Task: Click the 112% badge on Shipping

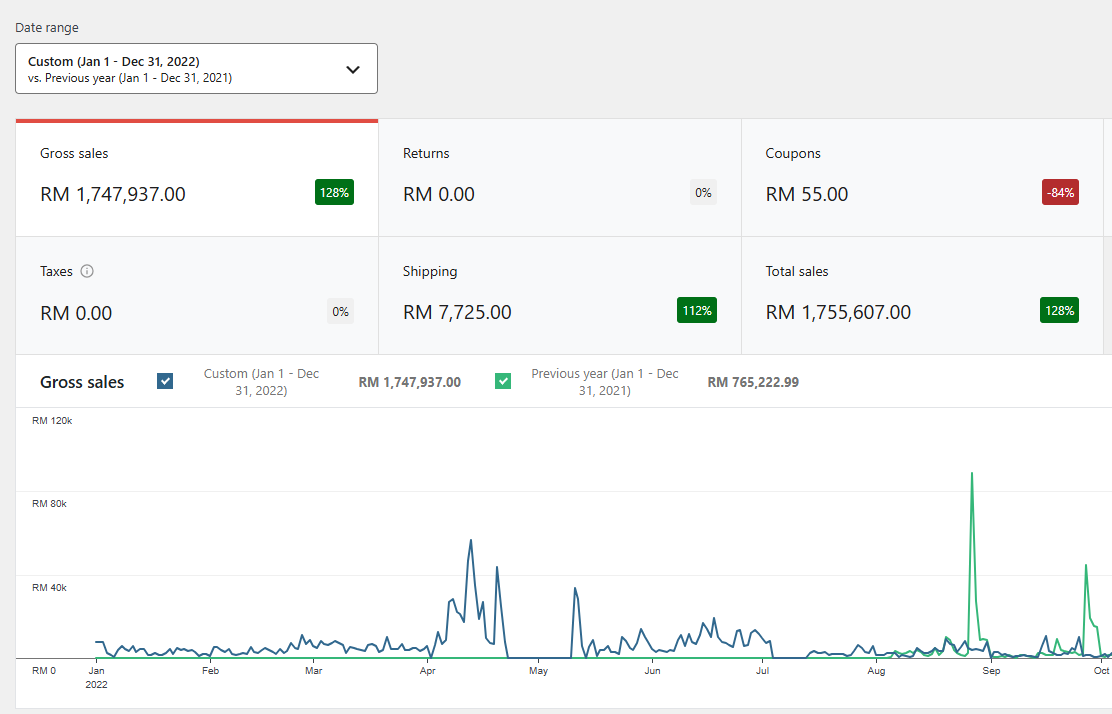Action: 696,311
